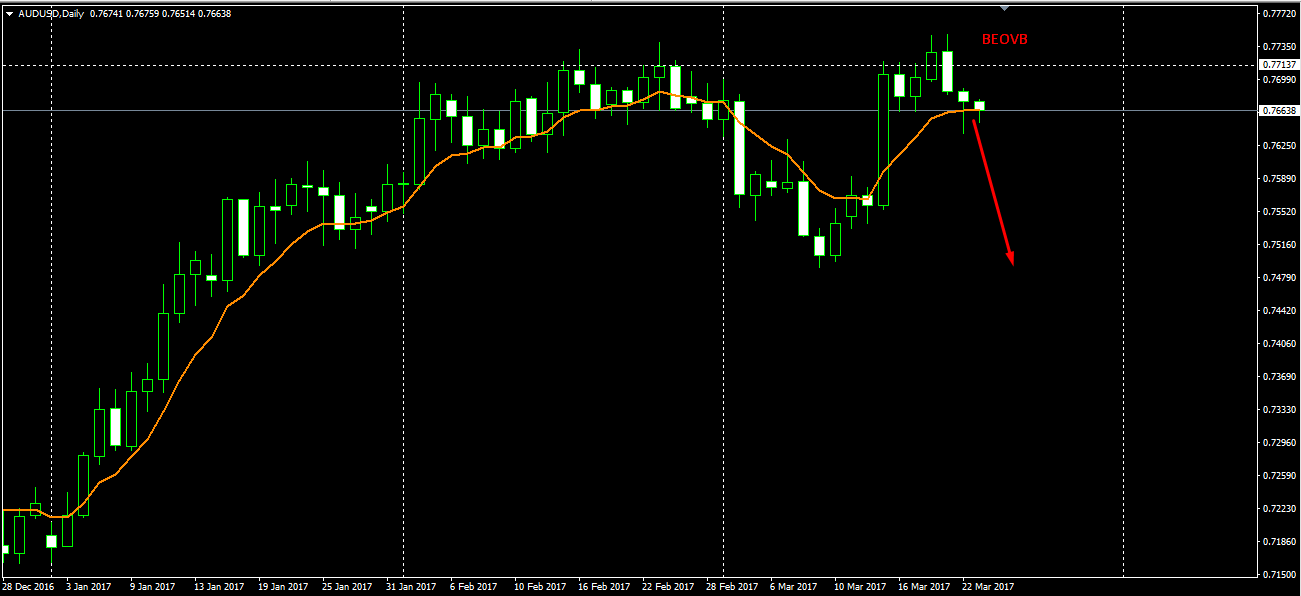Click the 22 Feb 2017 date label

point(668,588)
